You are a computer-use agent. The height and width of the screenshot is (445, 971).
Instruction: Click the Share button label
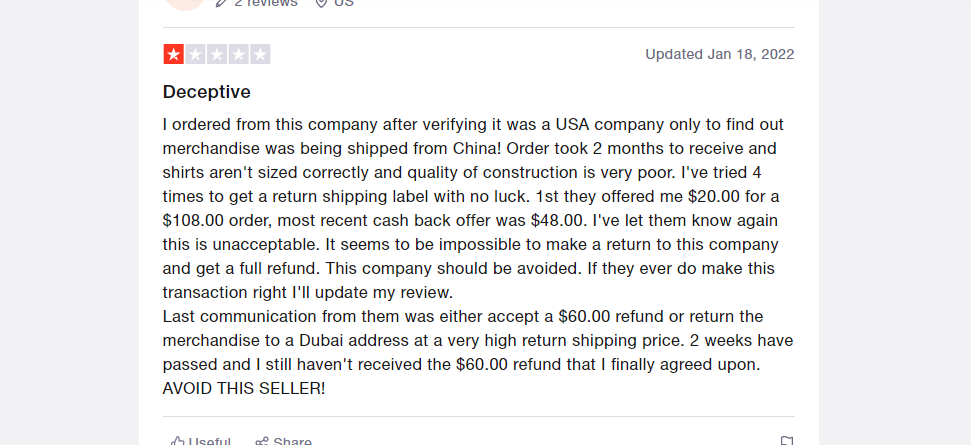tap(292, 441)
